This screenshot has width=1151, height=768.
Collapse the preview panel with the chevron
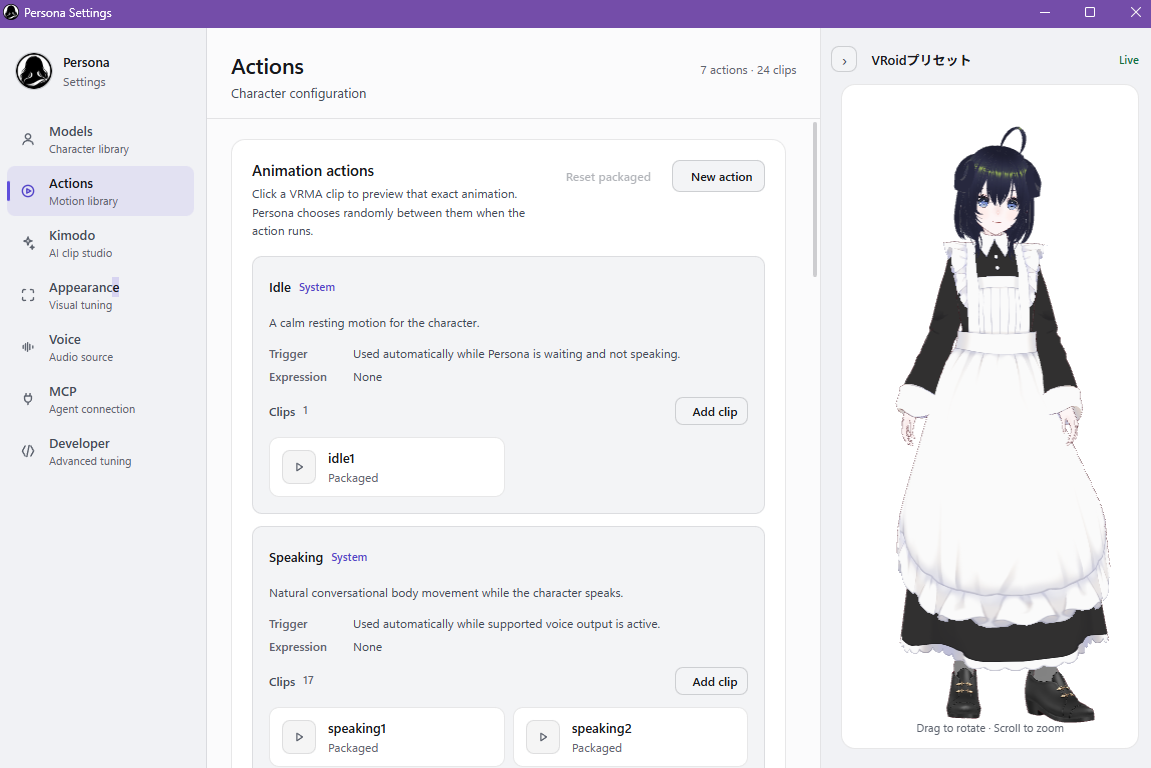(x=844, y=60)
